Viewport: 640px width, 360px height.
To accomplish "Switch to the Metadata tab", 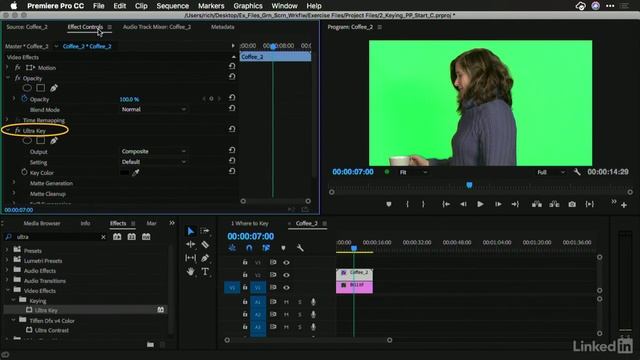I will coord(222,27).
